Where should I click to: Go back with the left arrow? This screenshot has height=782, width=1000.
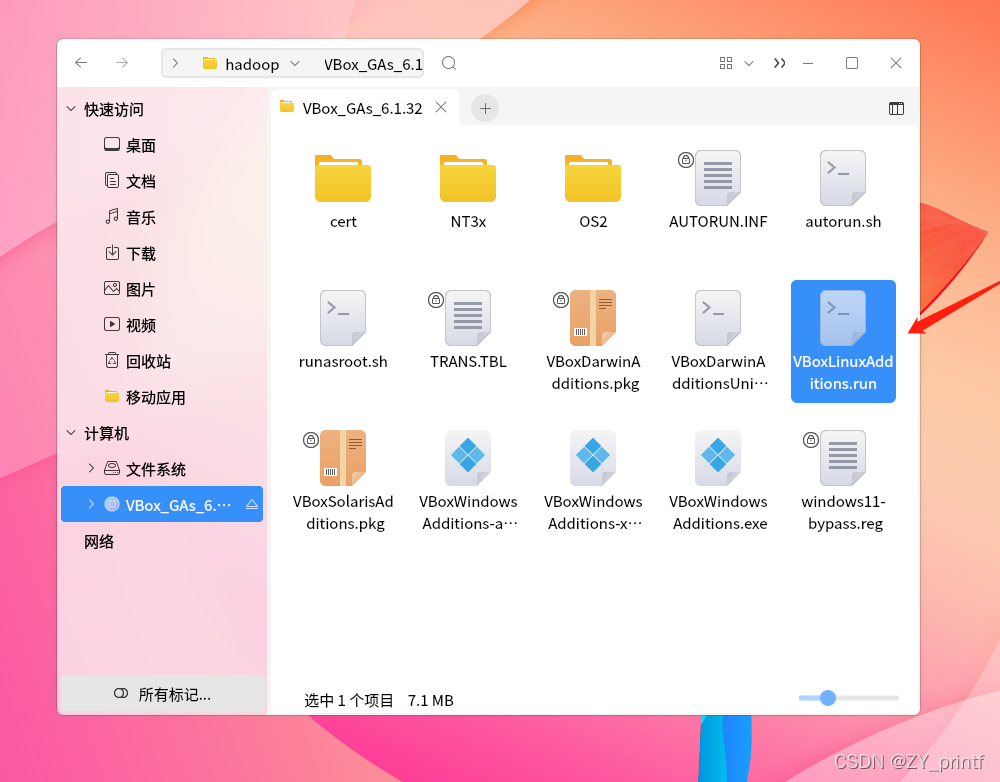(81, 63)
